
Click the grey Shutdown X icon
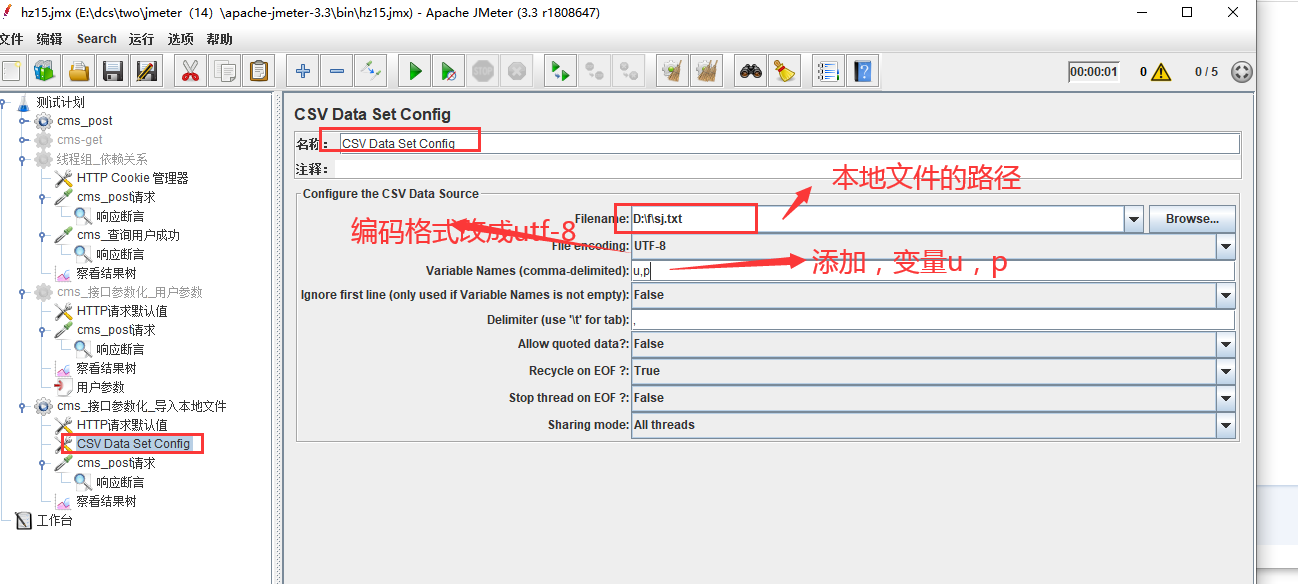click(x=517, y=71)
